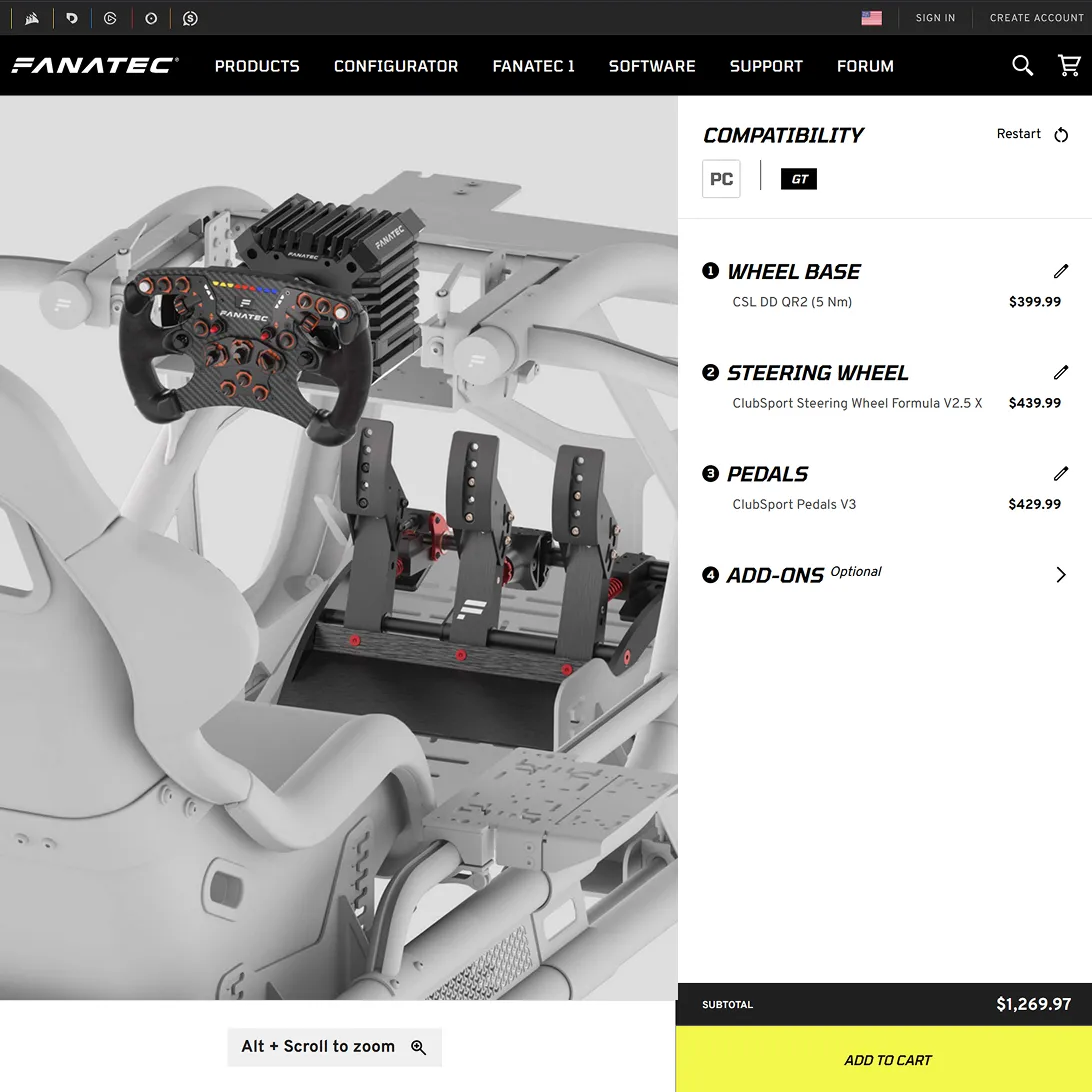Click the Fanatec logo
Viewport: 1092px width, 1092px height.
(95, 65)
